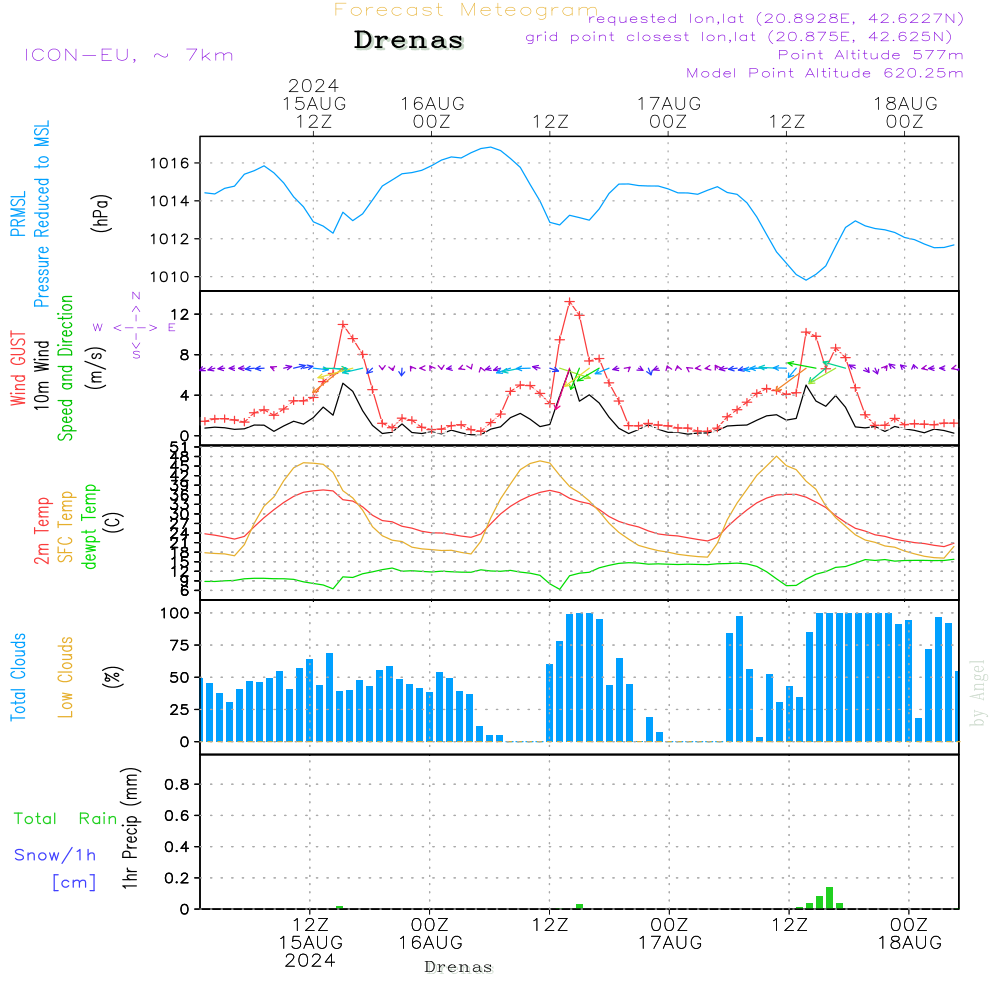Click the 'Point Altitude 577m' text
The image size is (1000, 1000).
pos(870,55)
